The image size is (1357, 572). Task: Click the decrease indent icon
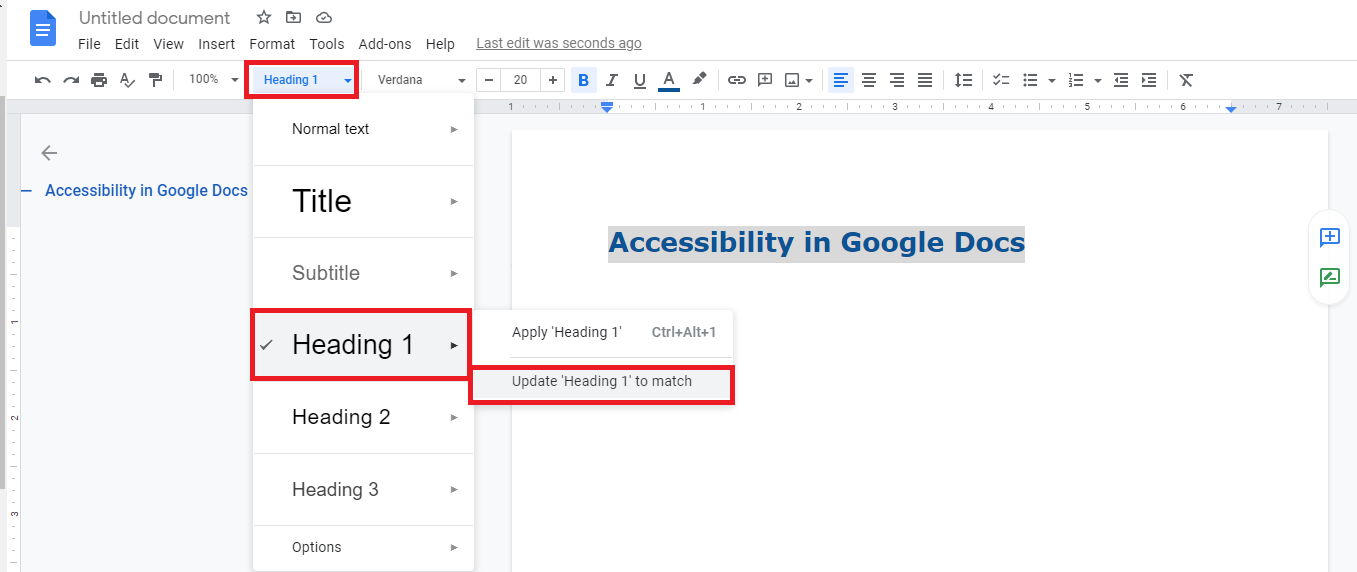coord(1121,80)
